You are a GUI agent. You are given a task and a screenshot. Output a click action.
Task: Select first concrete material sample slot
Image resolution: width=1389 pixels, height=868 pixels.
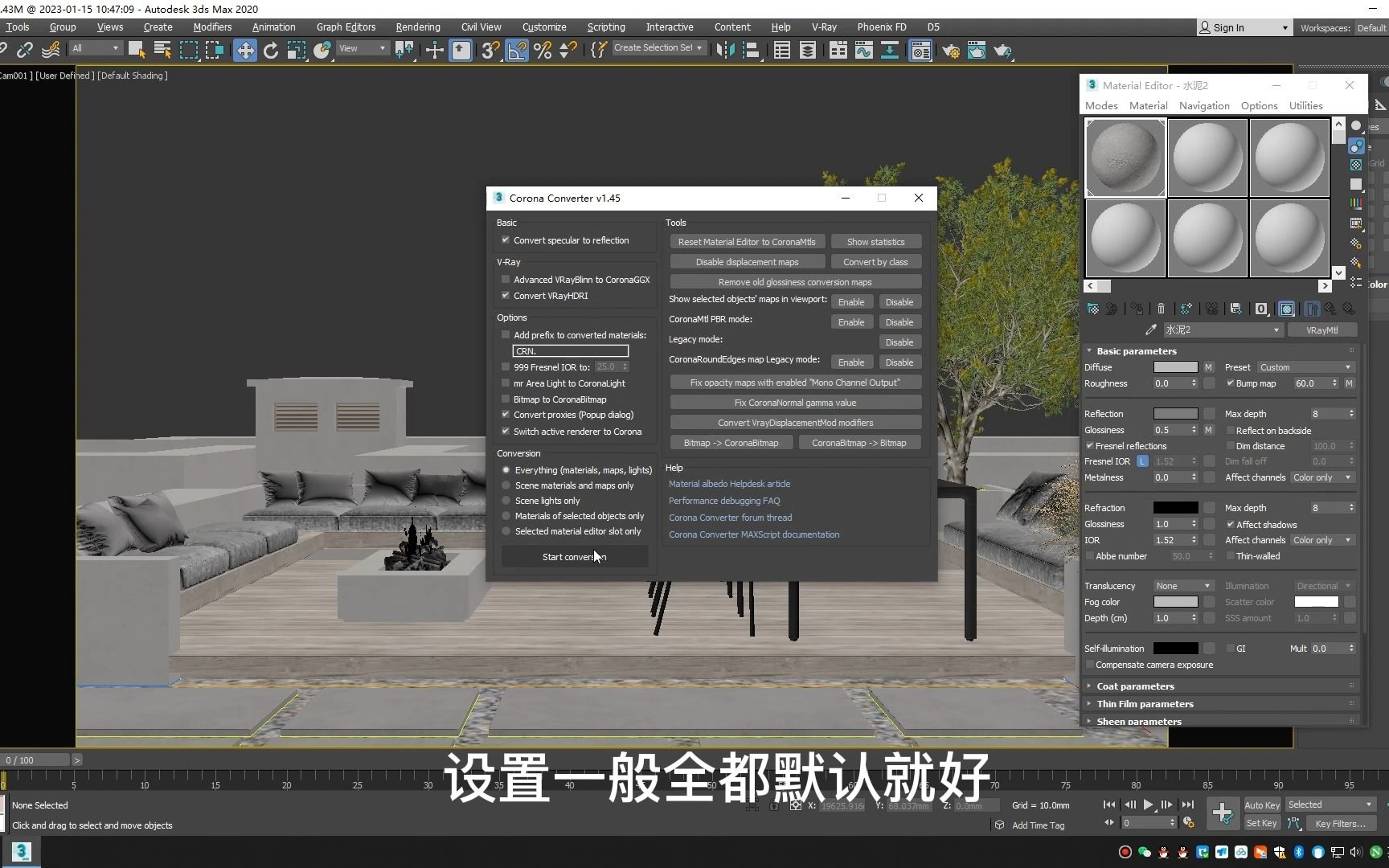[1125, 158]
